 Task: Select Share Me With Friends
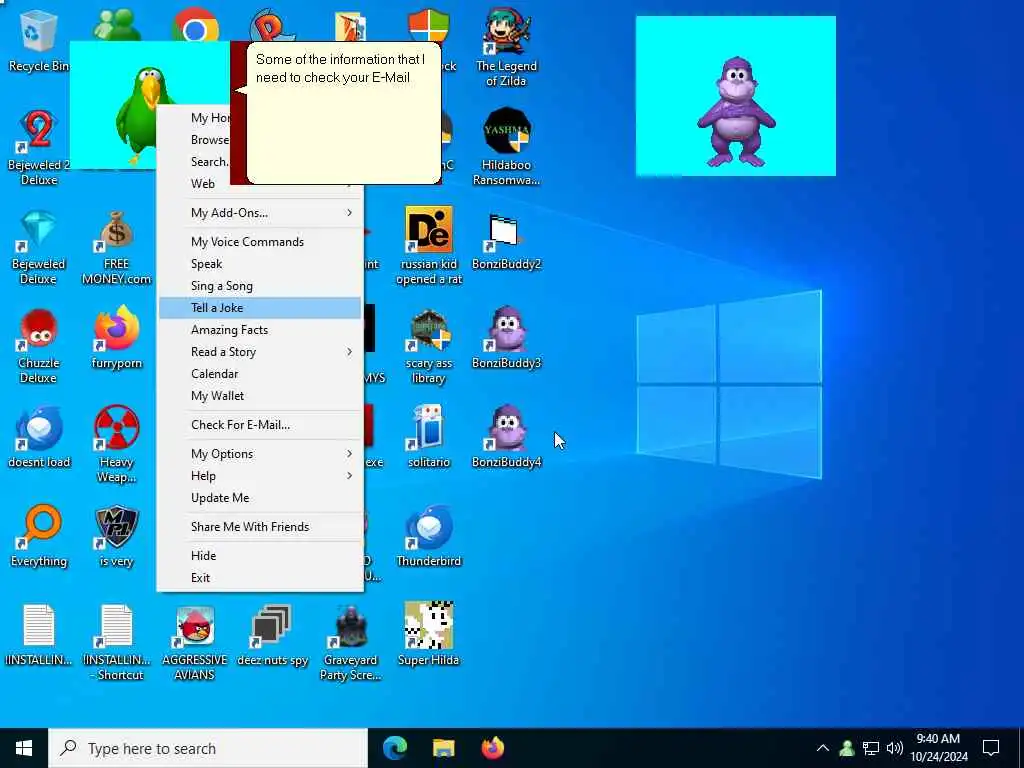pyautogui.click(x=260, y=527)
